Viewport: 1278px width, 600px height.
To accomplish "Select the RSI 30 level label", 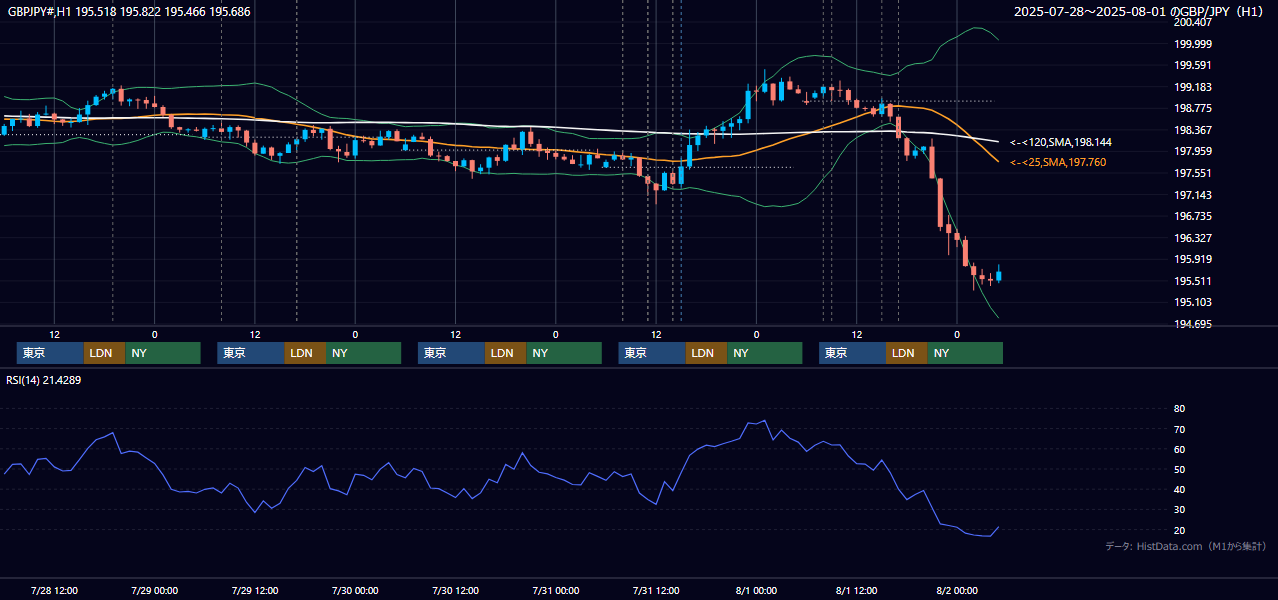I will (1180, 510).
